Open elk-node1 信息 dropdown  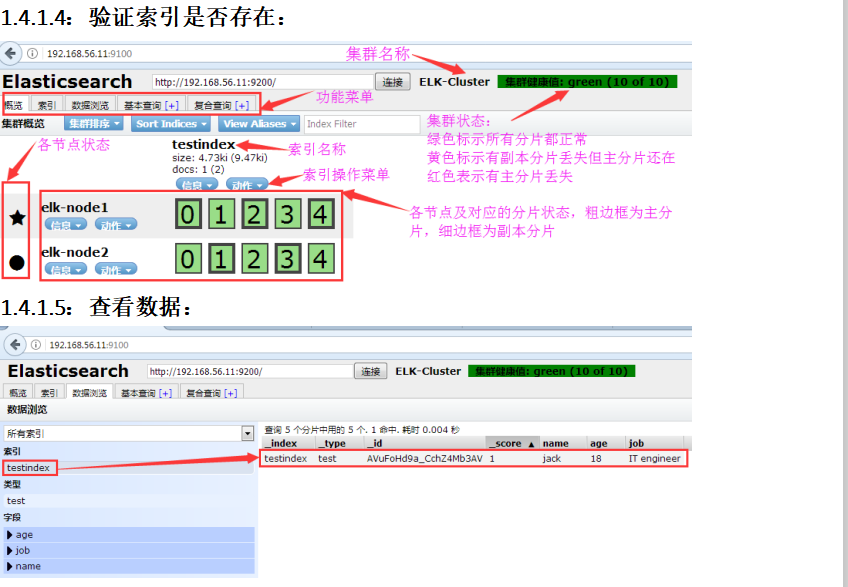65,225
